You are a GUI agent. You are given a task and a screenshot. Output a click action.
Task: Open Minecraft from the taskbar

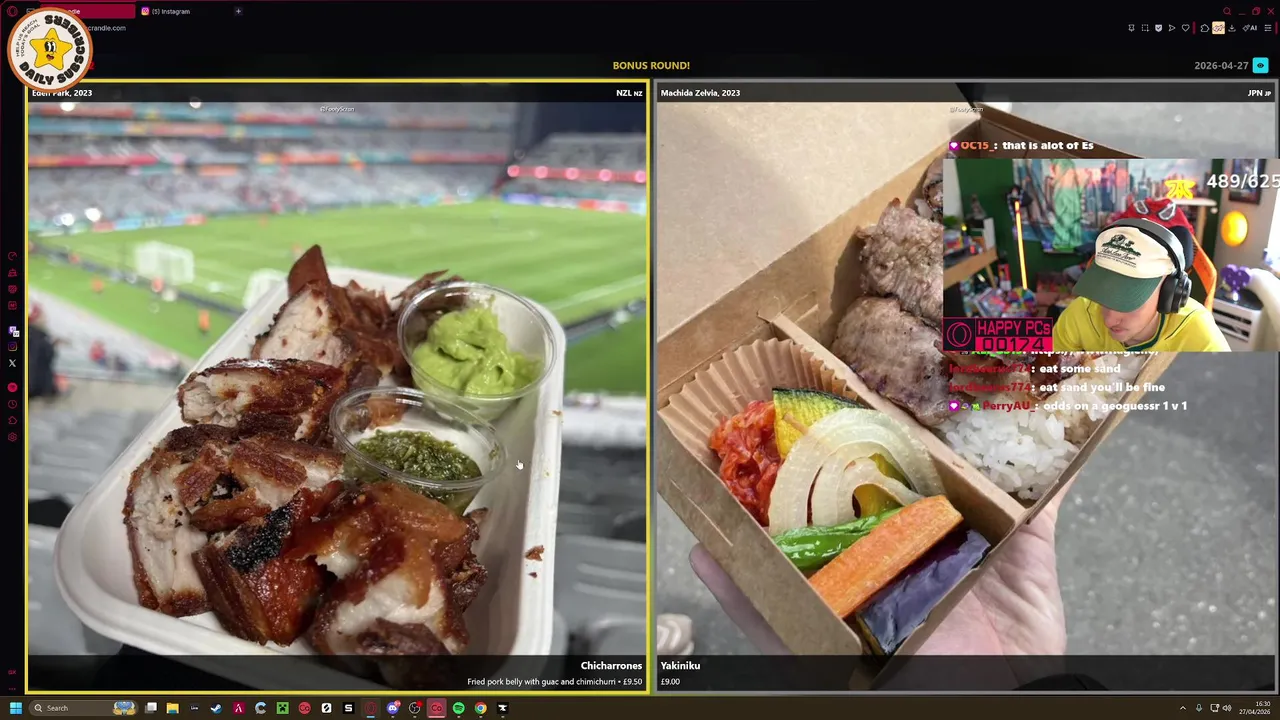[282, 708]
